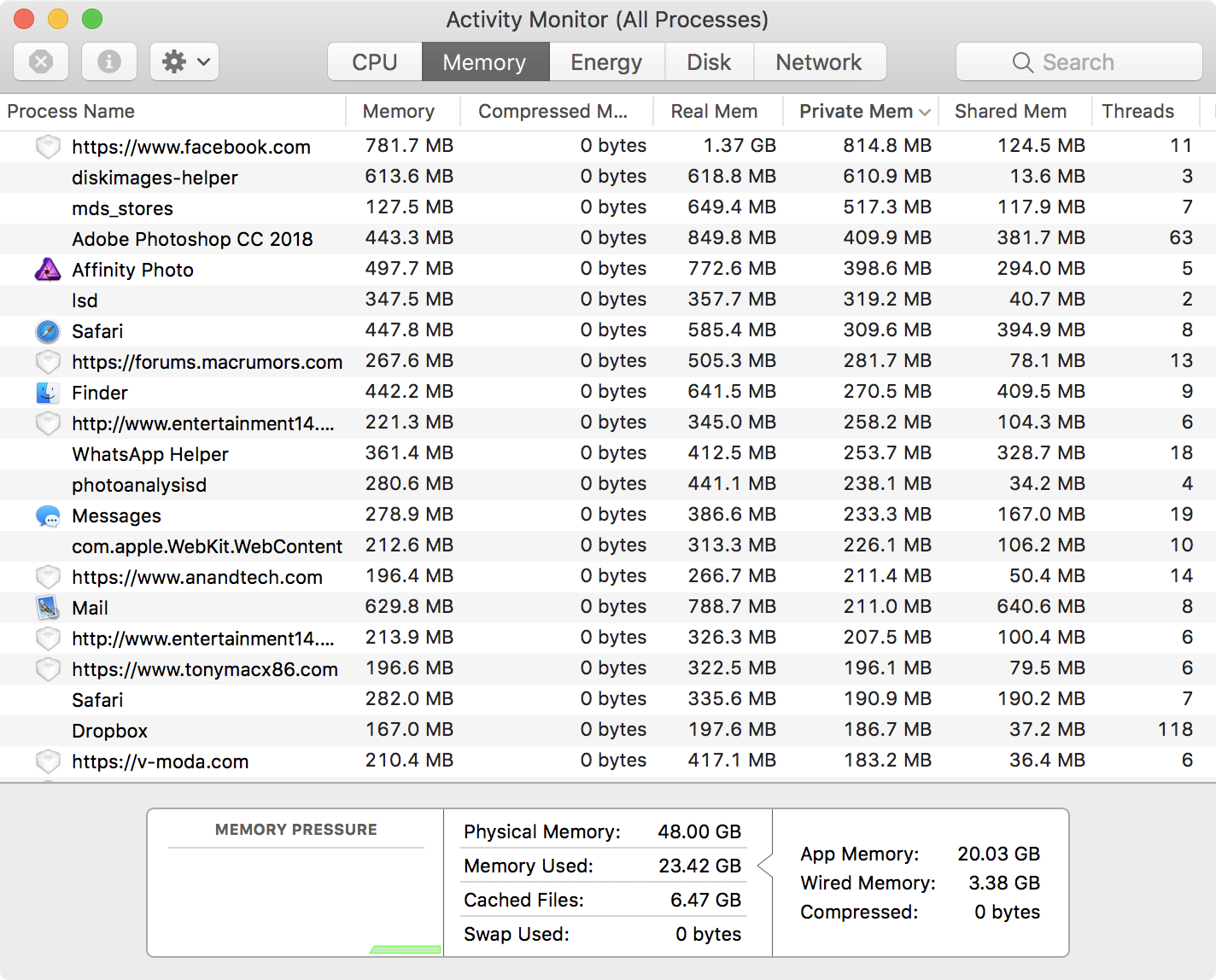Click the Safari compass icon in the 447.8 MB row
1216x980 pixels.
[48, 331]
